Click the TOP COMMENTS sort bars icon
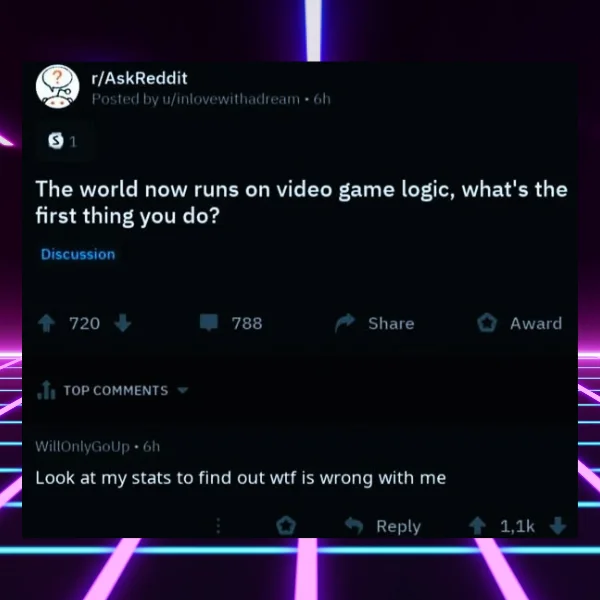This screenshot has height=600, width=600. coord(46,390)
